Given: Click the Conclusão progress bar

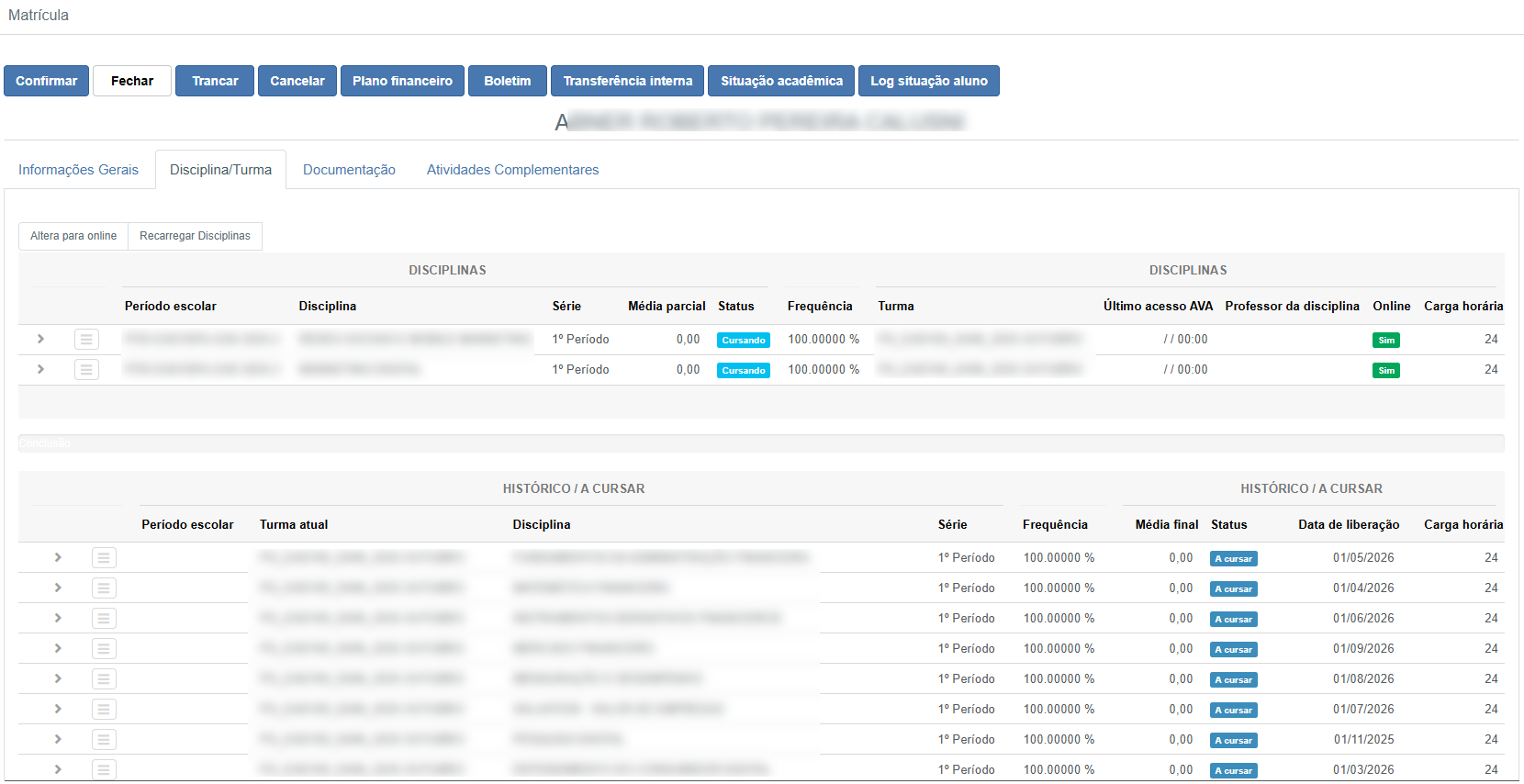Looking at the screenshot, I should pos(760,443).
